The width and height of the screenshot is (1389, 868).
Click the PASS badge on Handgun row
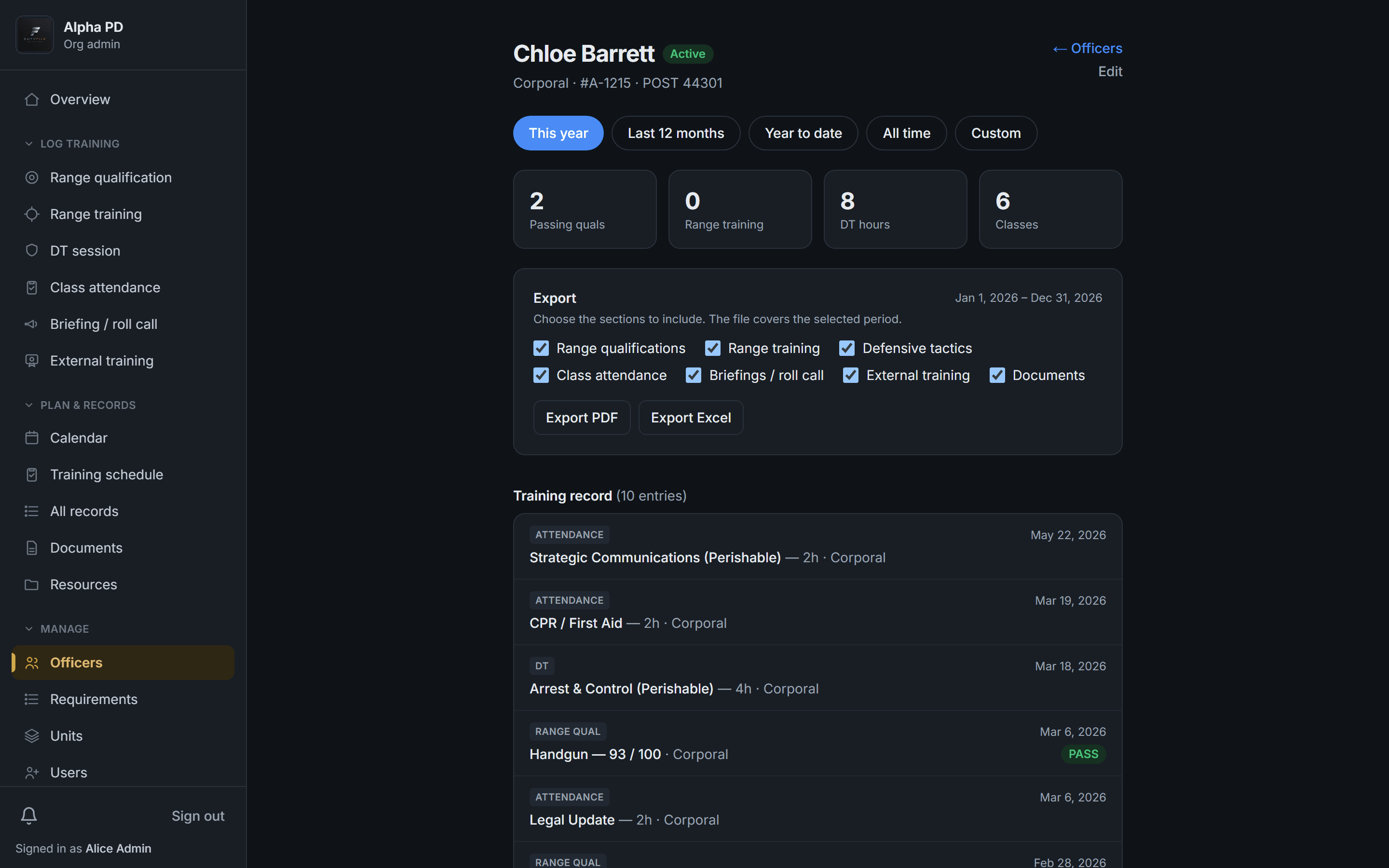[1083, 754]
